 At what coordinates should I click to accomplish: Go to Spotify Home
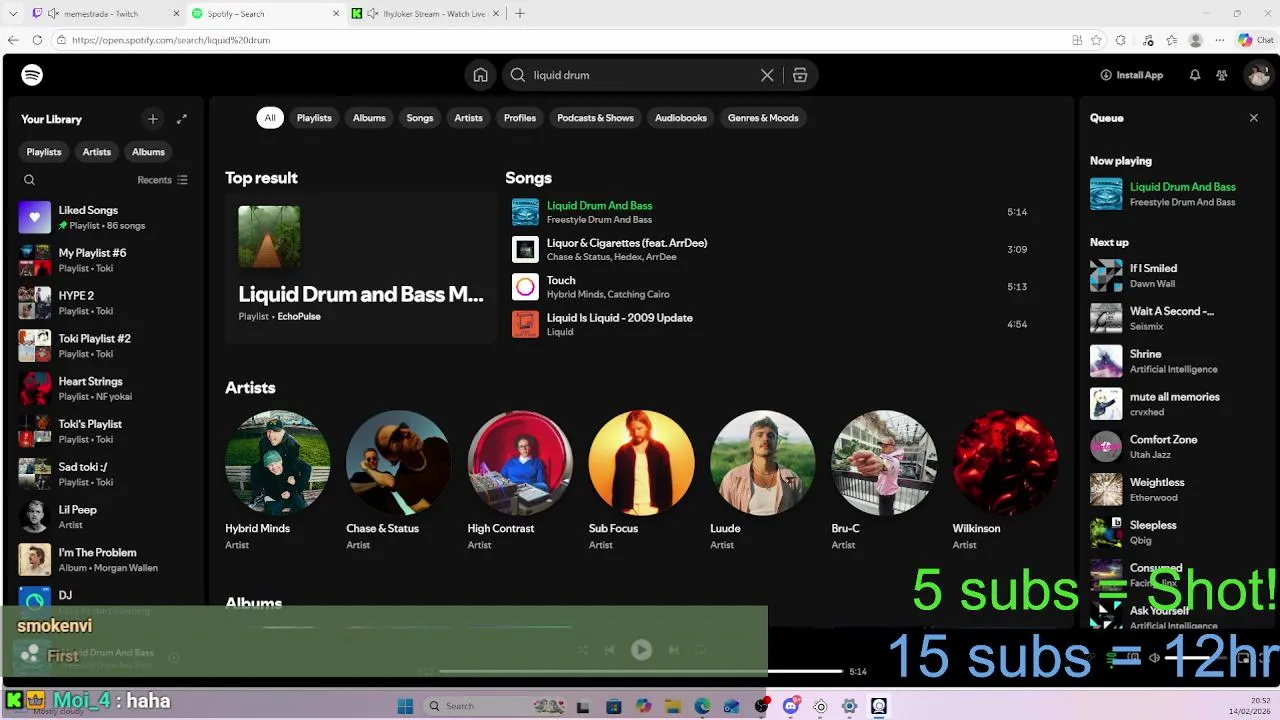coord(481,75)
